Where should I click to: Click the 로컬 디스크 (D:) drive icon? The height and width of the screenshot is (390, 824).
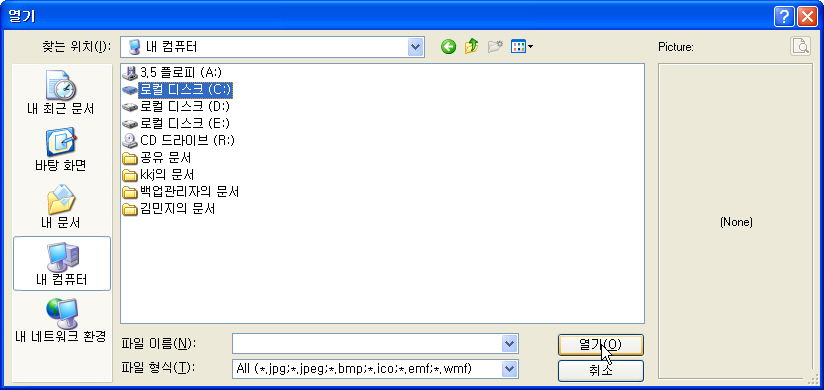(129, 107)
